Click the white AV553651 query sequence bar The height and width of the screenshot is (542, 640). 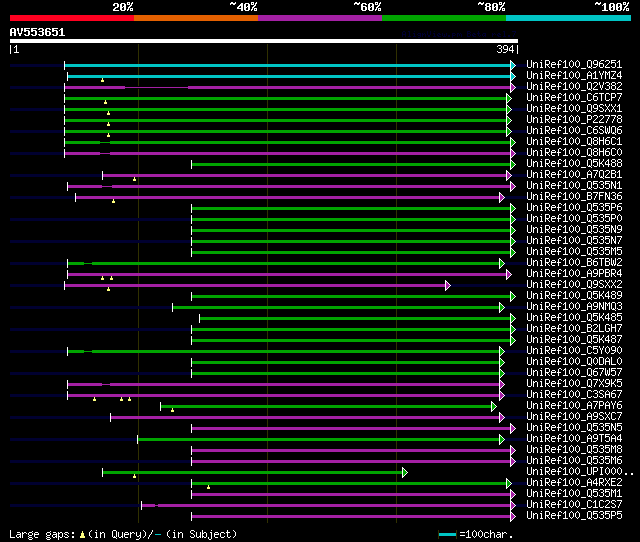[x=264, y=41]
